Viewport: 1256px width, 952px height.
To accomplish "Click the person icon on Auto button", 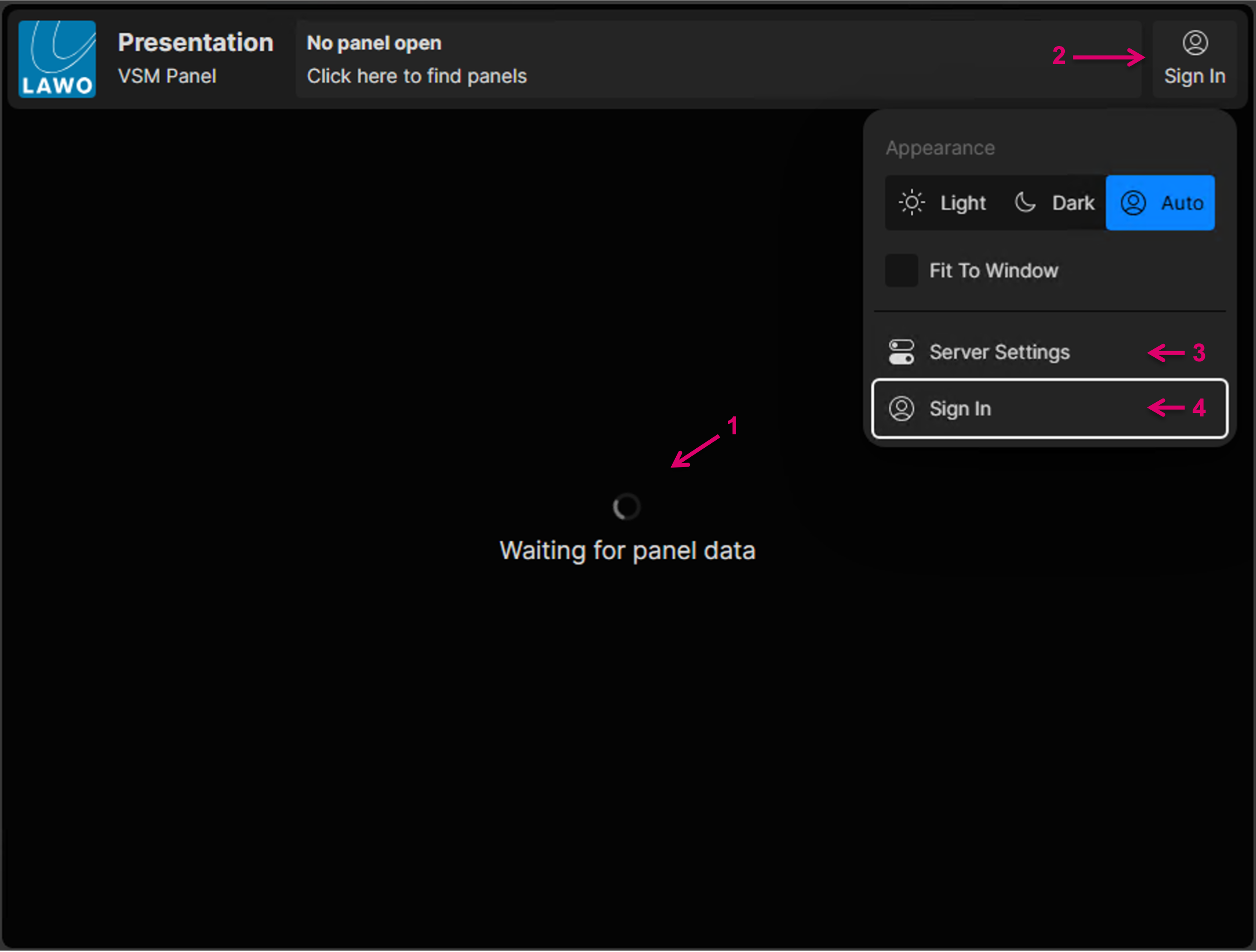I will [x=1133, y=203].
